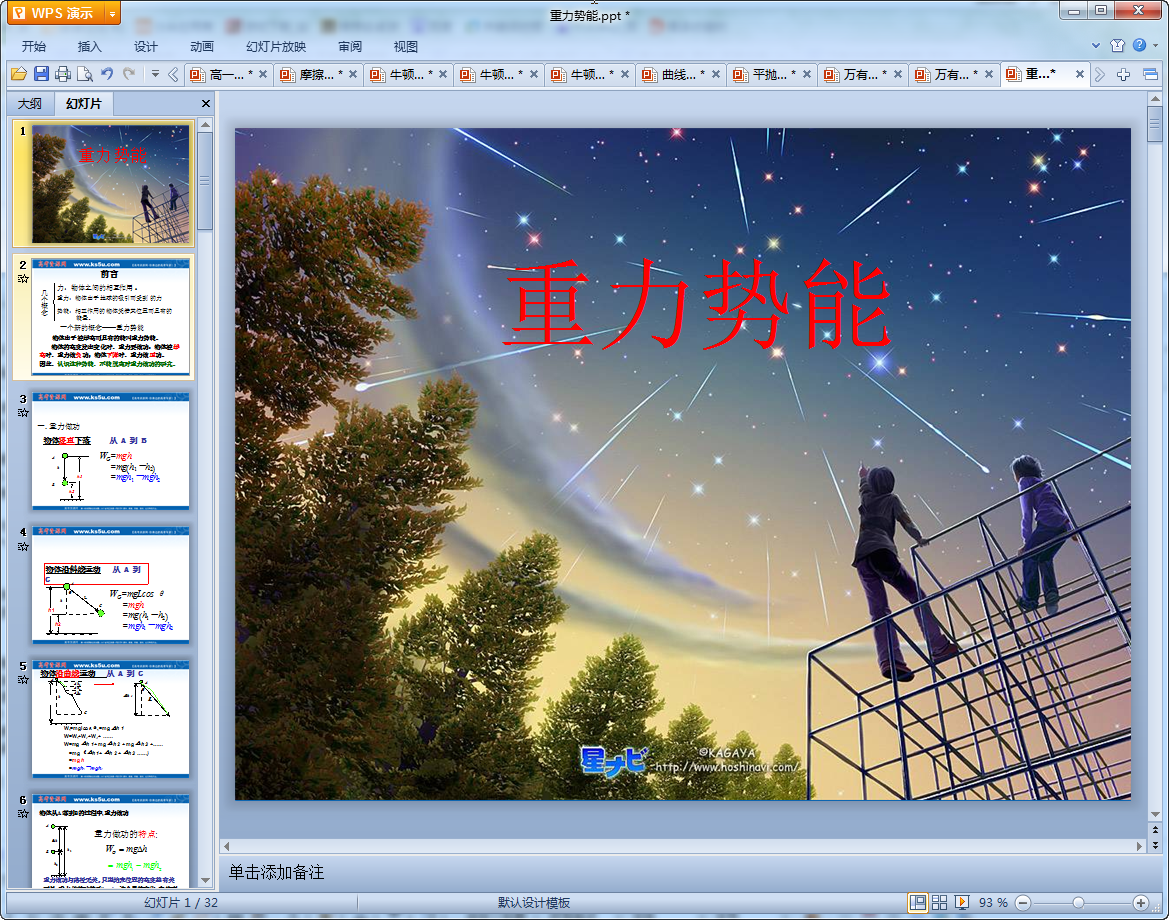
Task: Click the zoom slider handle
Action: pyautogui.click(x=1078, y=903)
